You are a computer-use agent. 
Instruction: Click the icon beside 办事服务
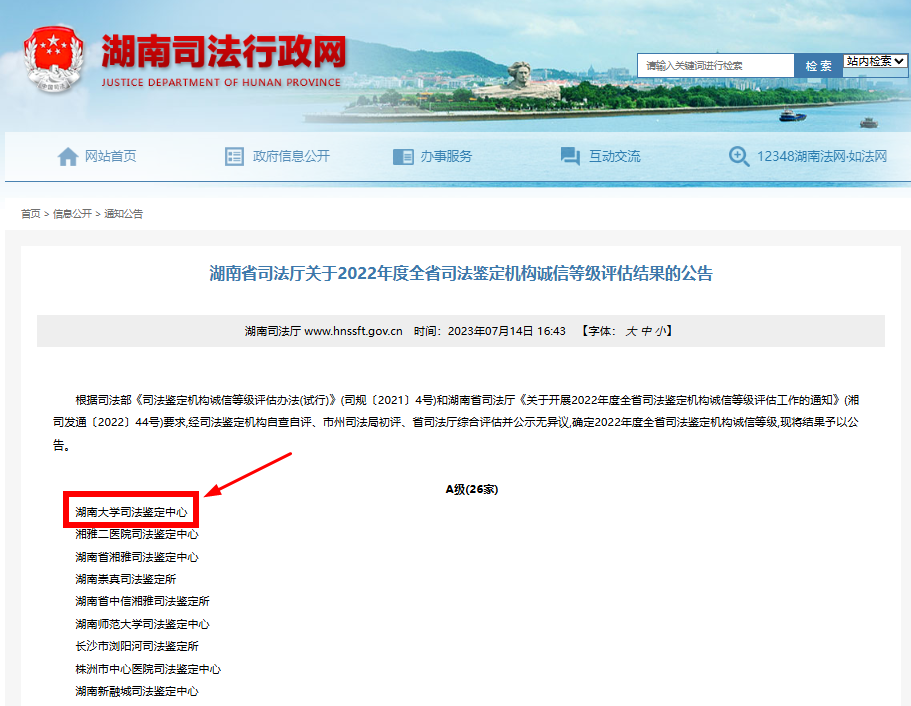tap(403, 156)
